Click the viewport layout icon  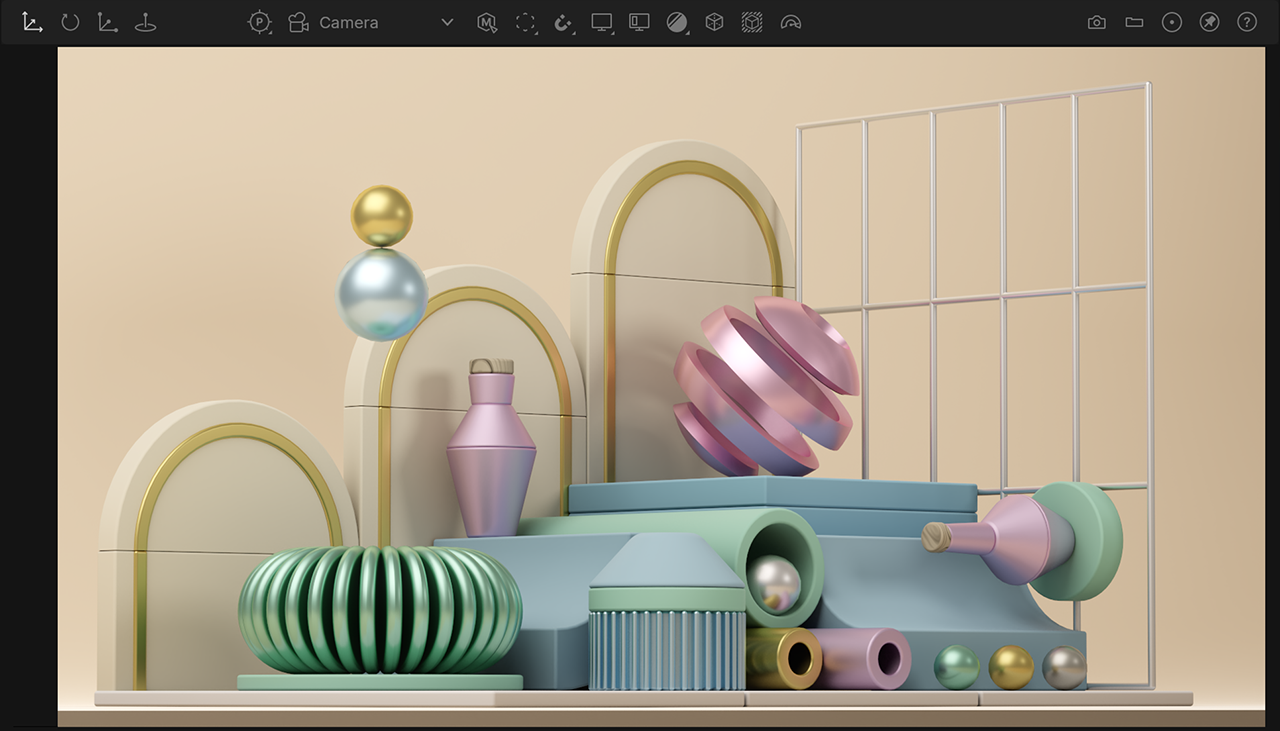[x=639, y=22]
